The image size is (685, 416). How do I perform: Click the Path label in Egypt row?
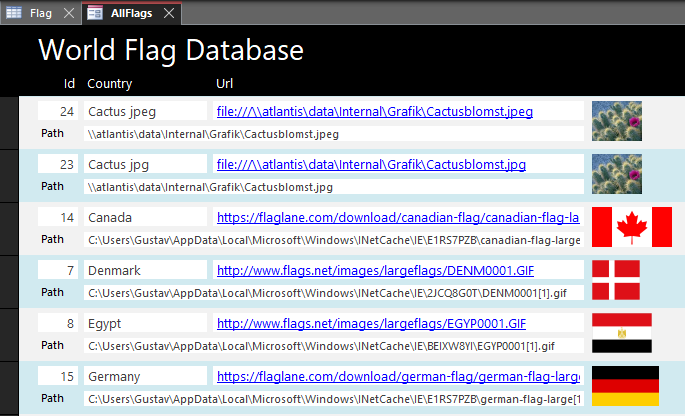(x=52, y=345)
